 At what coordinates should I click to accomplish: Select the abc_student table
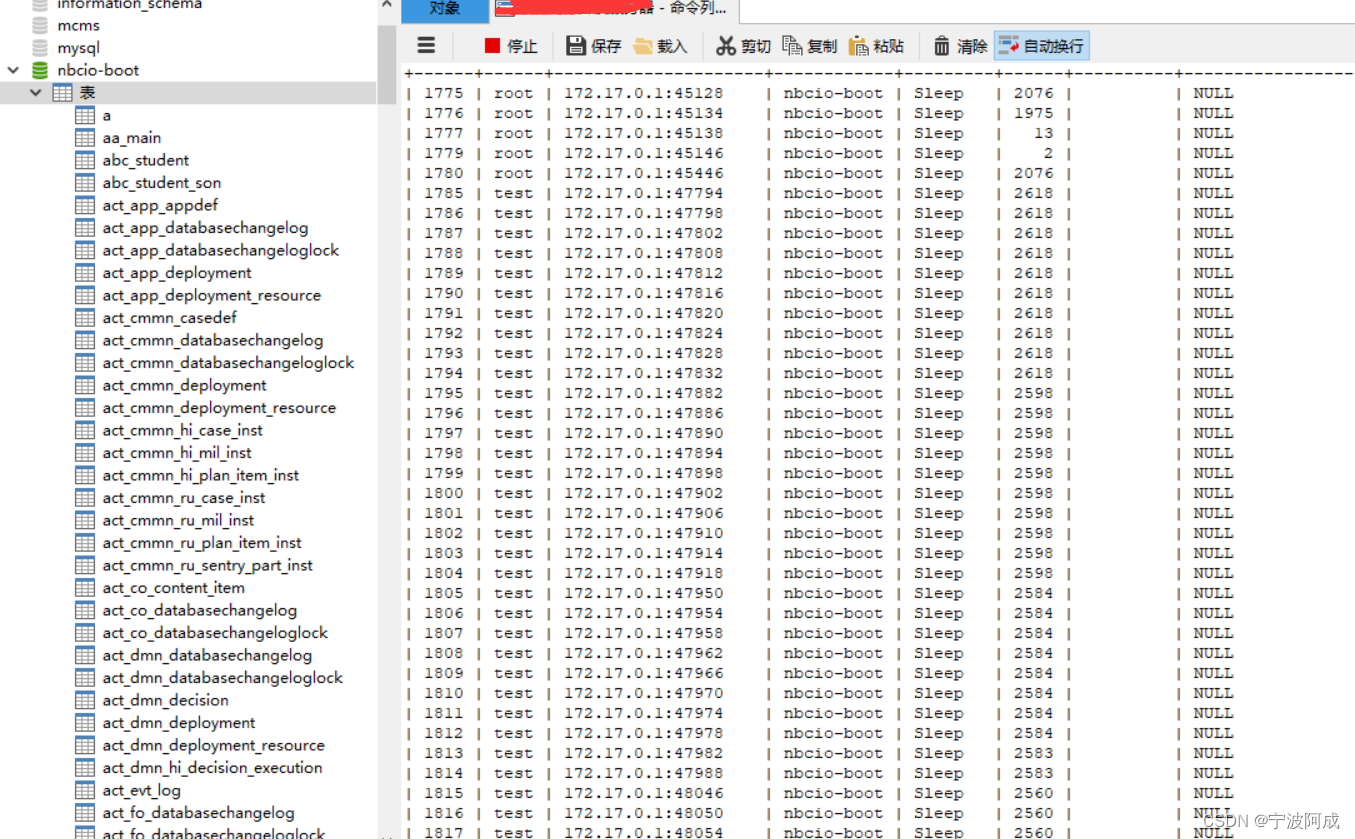(x=145, y=160)
